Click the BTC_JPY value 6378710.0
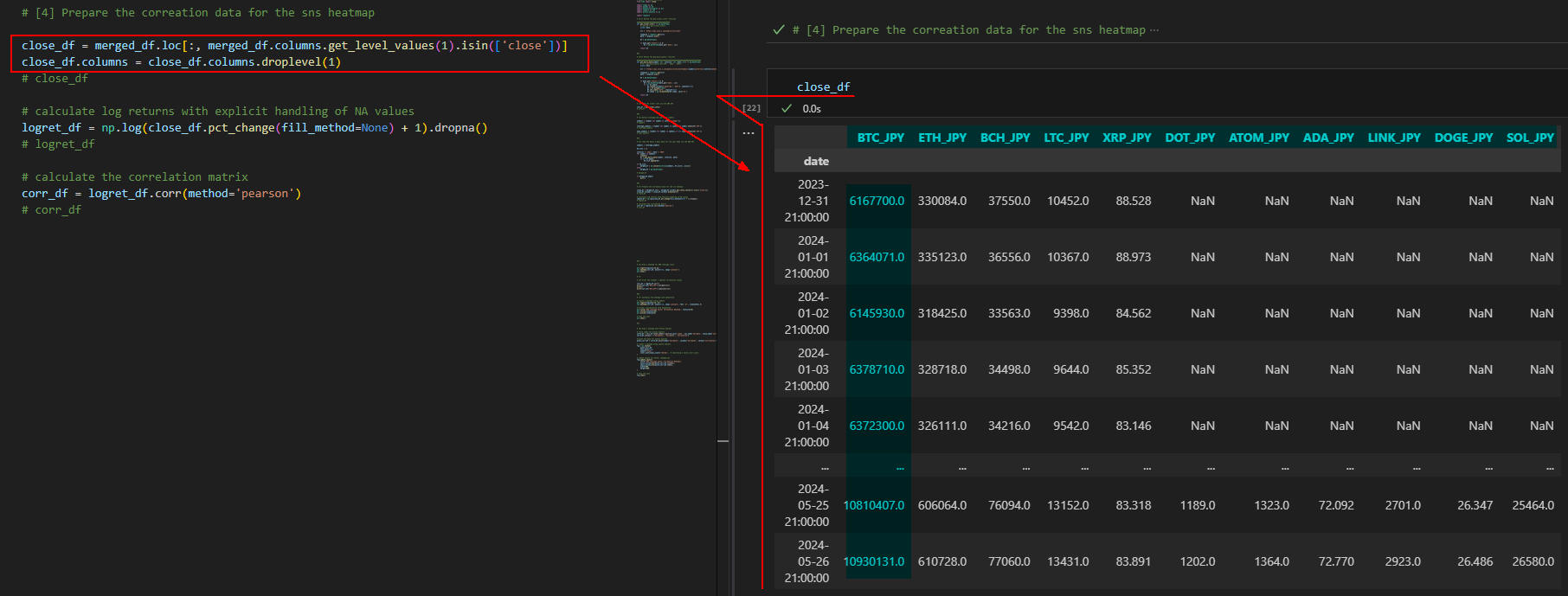Screen dimensions: 1568x596 tap(877, 369)
